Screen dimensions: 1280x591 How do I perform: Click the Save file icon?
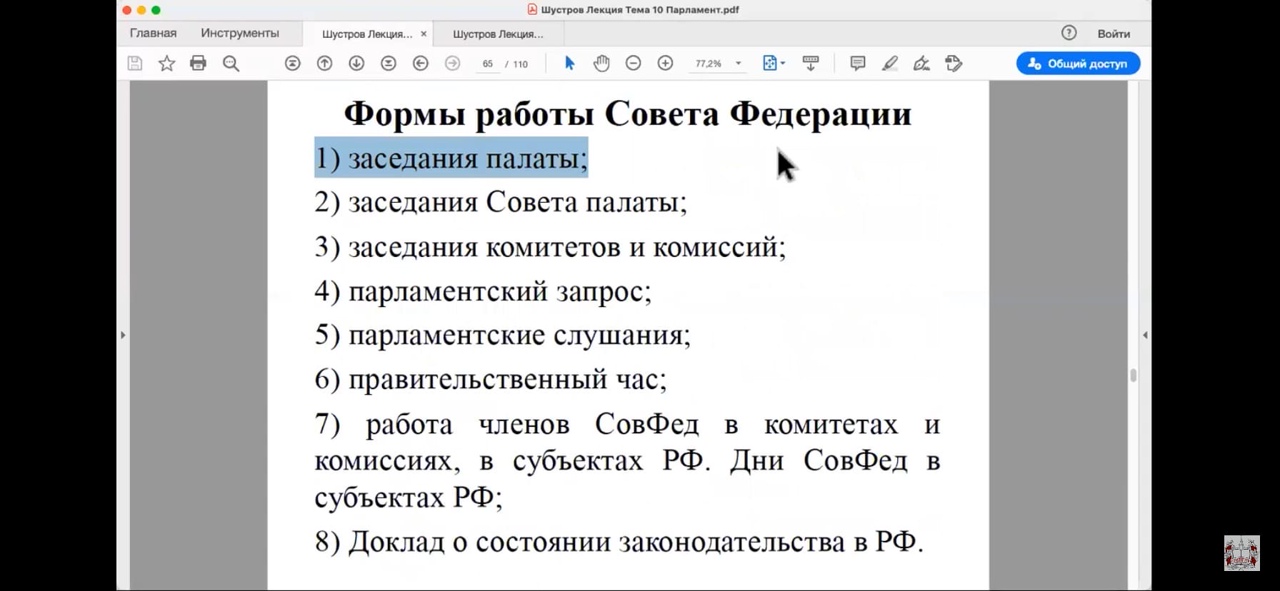click(x=135, y=63)
